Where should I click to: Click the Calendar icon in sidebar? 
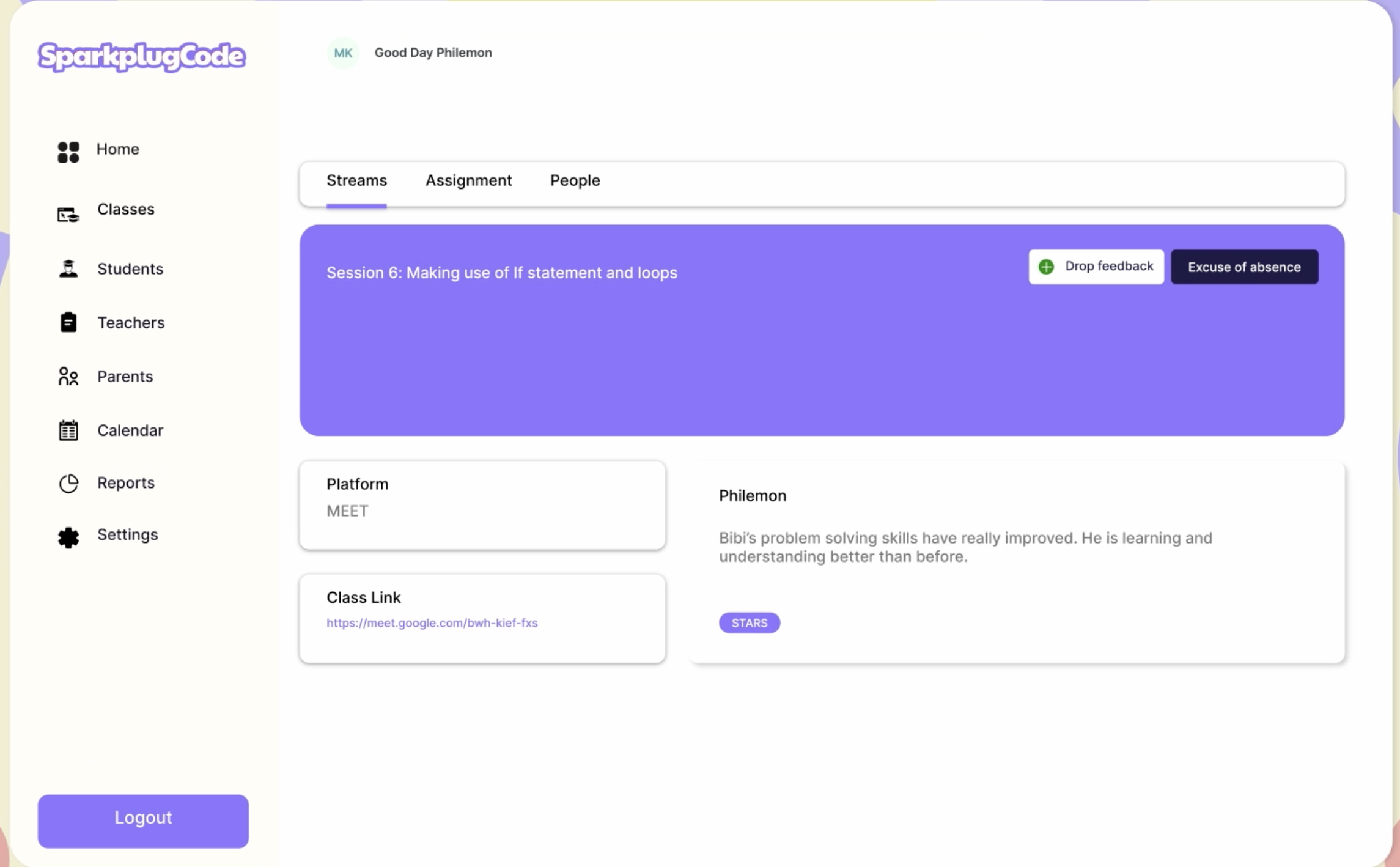(68, 430)
